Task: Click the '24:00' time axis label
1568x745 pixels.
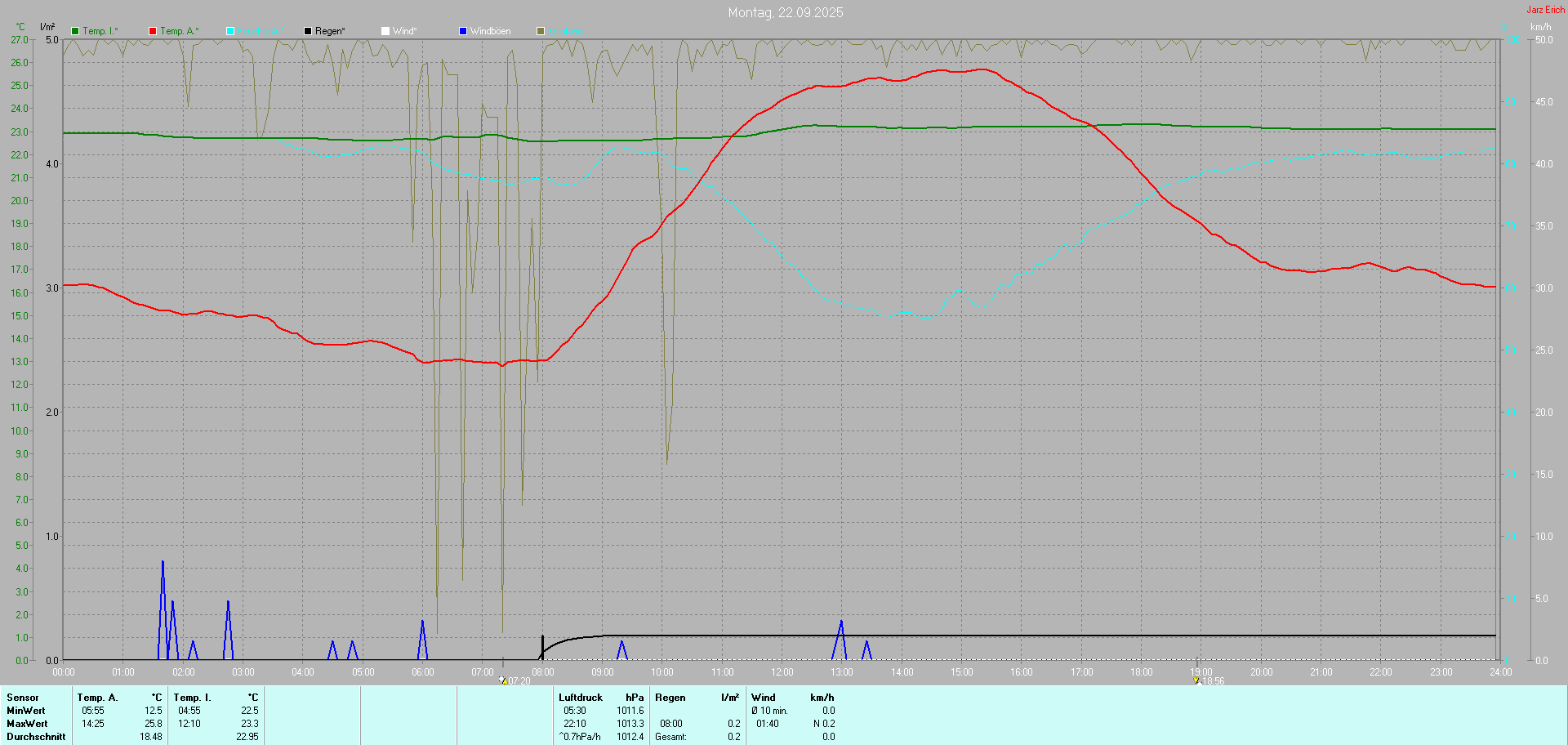Action: click(x=1501, y=672)
